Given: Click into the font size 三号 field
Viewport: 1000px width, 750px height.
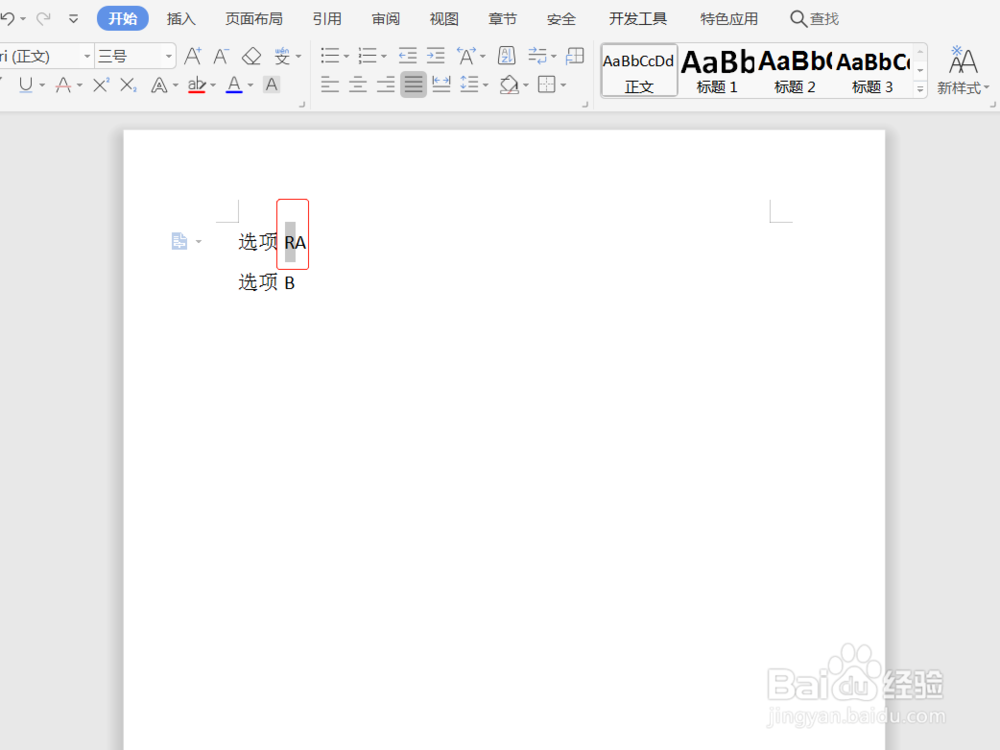Looking at the screenshot, I should point(129,56).
